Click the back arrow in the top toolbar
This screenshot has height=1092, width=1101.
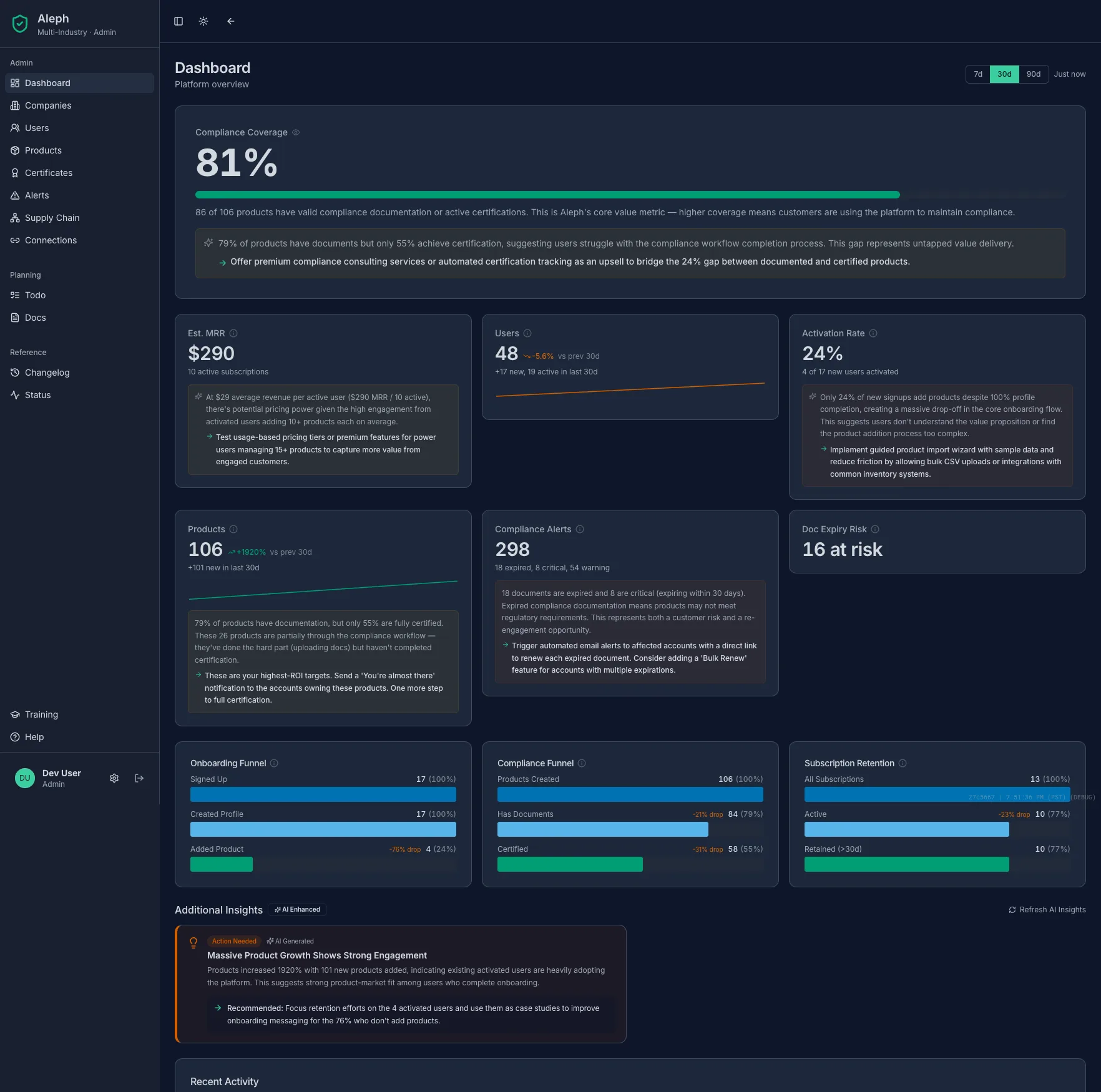230,21
